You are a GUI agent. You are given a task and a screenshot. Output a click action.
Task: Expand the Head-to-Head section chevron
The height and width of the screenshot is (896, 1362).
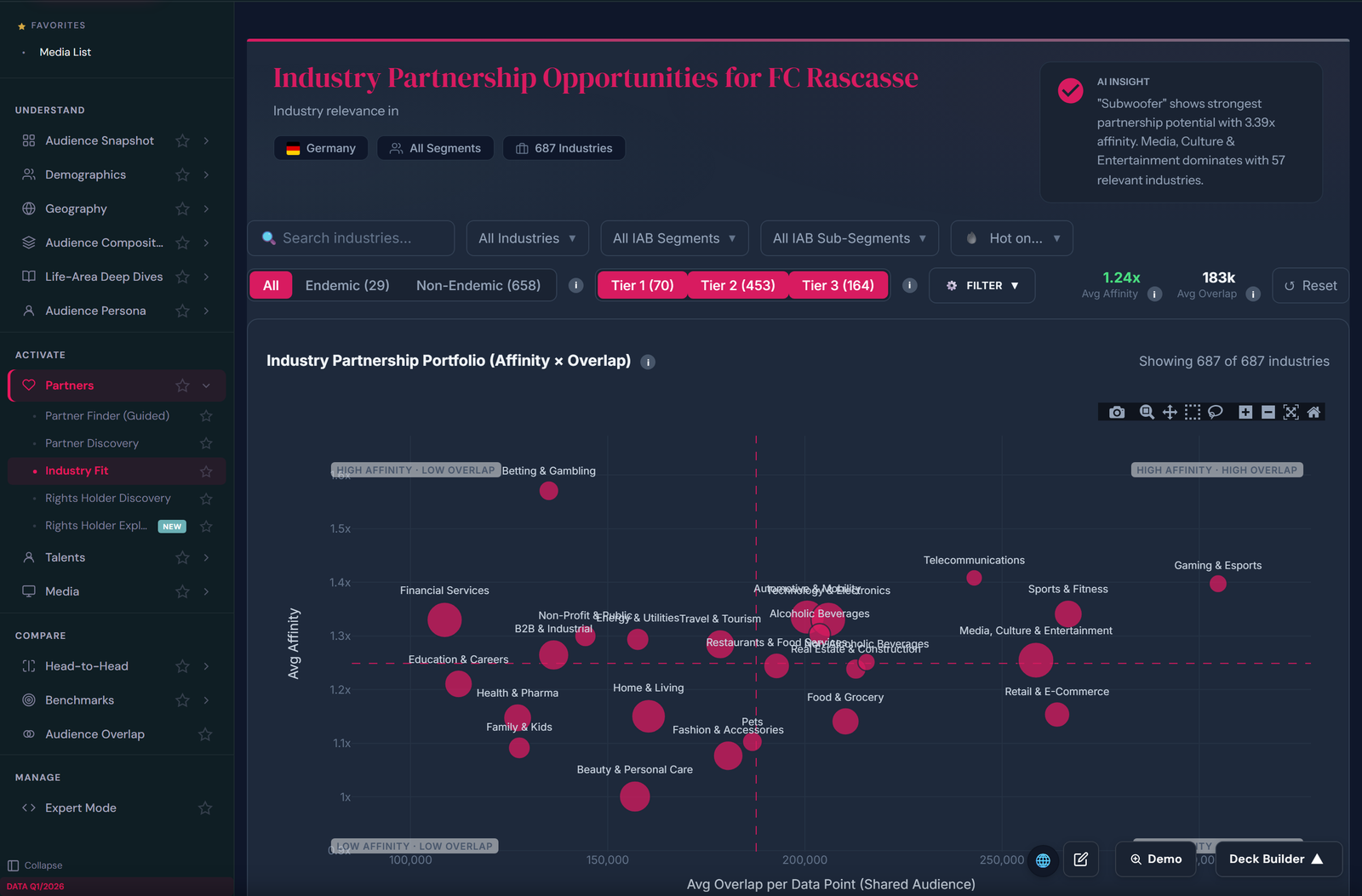[206, 666]
